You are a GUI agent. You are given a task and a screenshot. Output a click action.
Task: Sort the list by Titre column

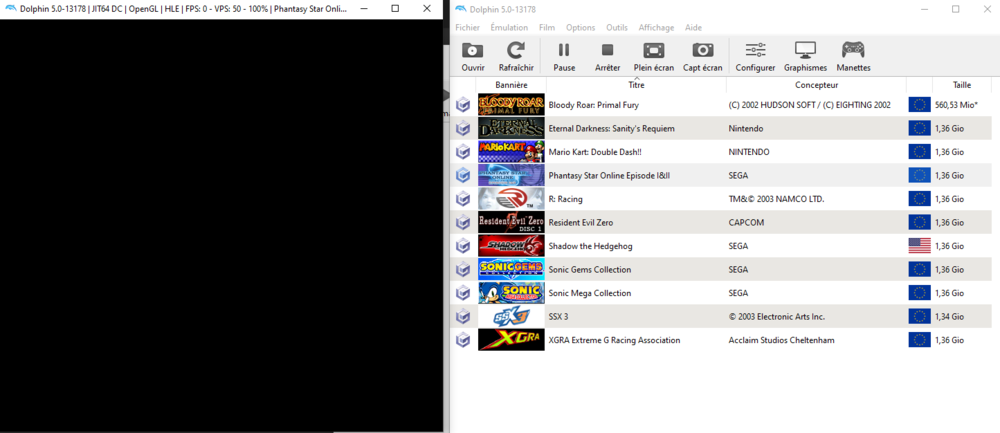636,85
